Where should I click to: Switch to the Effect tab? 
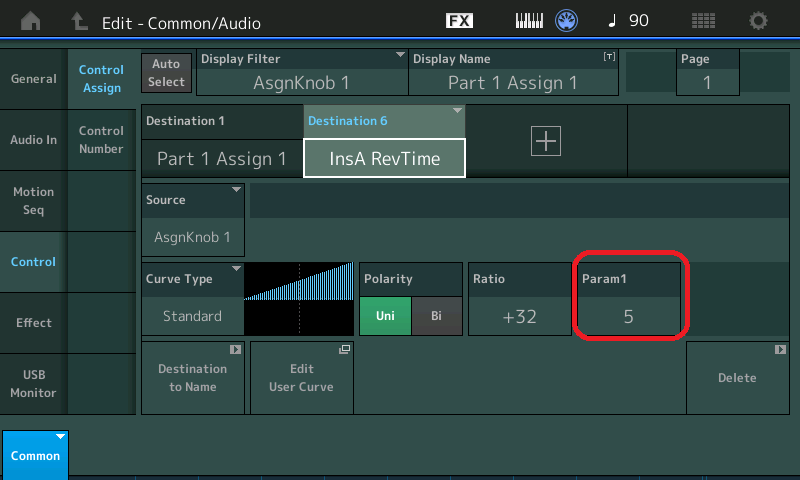33,323
